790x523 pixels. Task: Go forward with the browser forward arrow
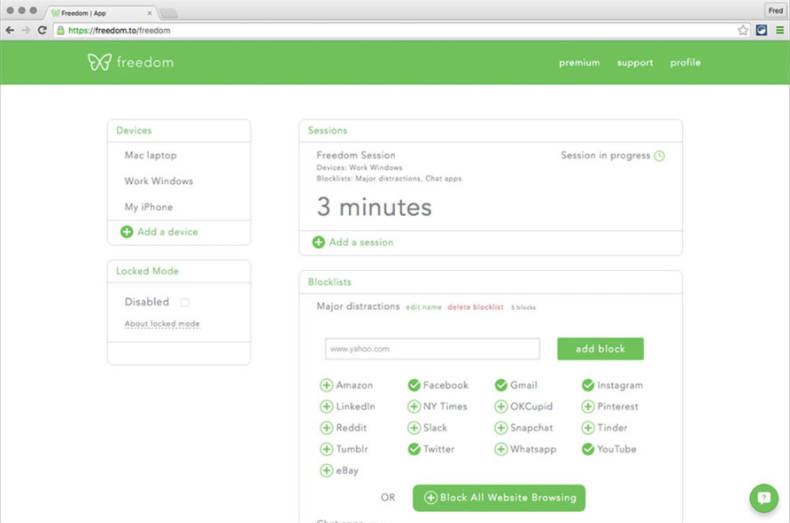[26, 30]
